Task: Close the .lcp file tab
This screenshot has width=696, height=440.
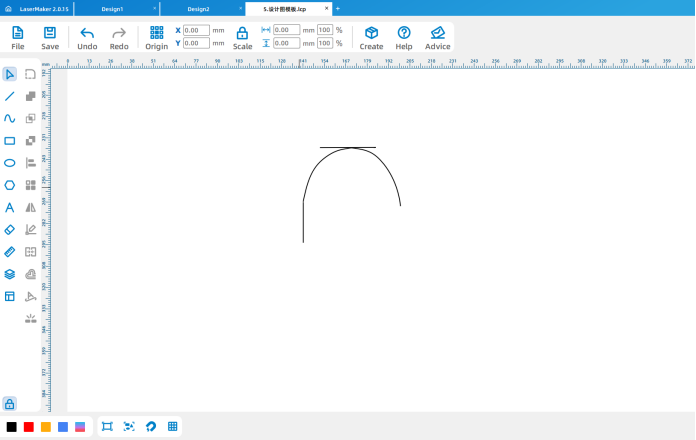Action: [x=327, y=8]
